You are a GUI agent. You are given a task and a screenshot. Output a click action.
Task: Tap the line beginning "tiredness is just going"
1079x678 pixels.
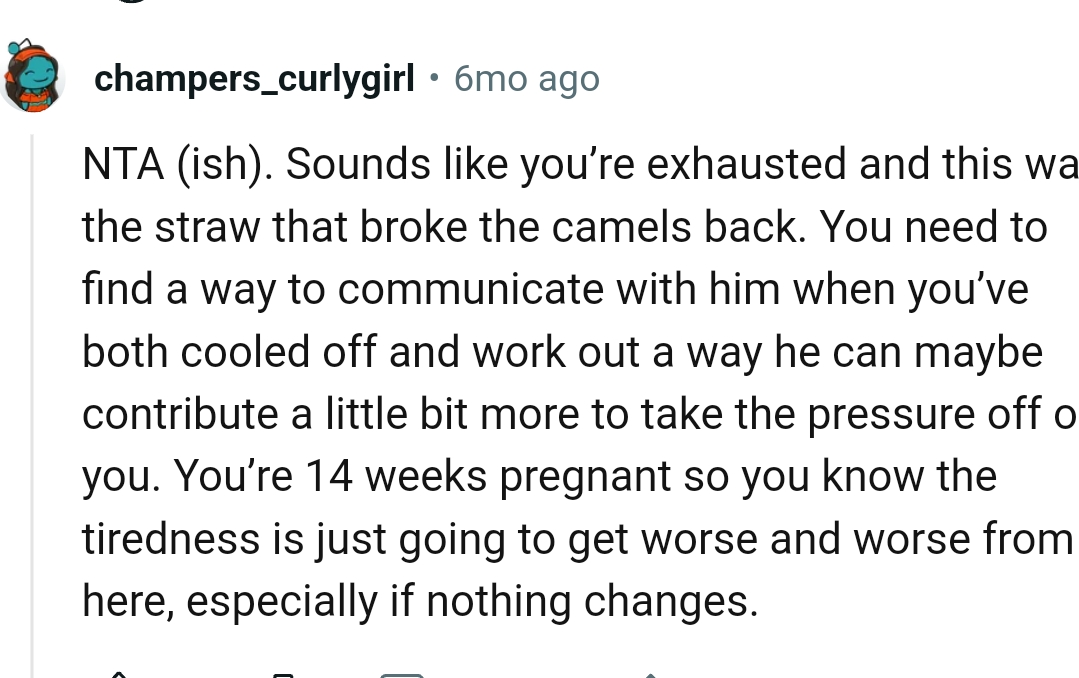(x=577, y=539)
